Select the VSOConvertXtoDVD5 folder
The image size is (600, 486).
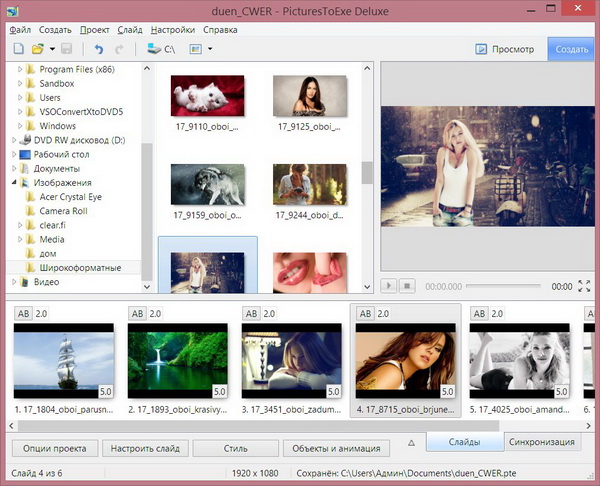click(81, 112)
